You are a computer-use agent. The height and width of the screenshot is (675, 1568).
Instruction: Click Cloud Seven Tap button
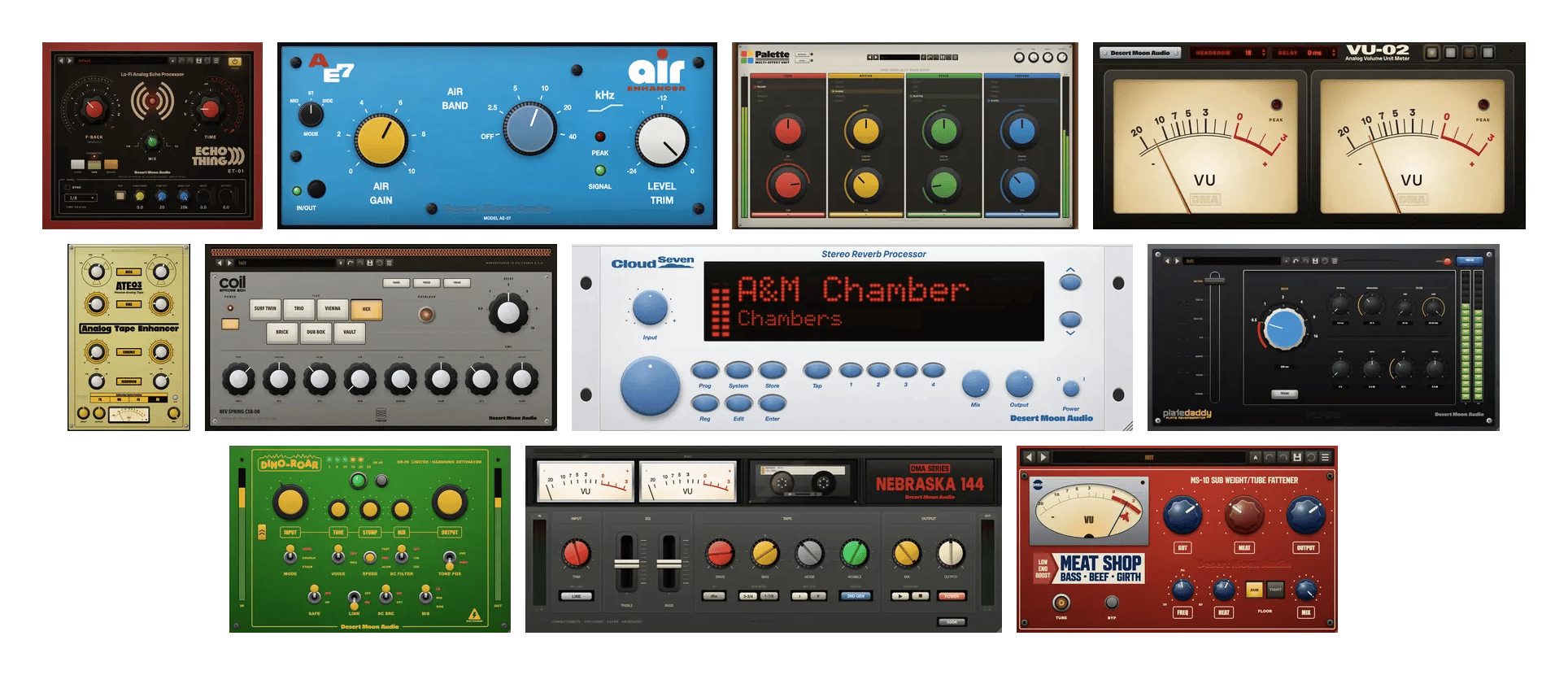pyautogui.click(x=817, y=371)
